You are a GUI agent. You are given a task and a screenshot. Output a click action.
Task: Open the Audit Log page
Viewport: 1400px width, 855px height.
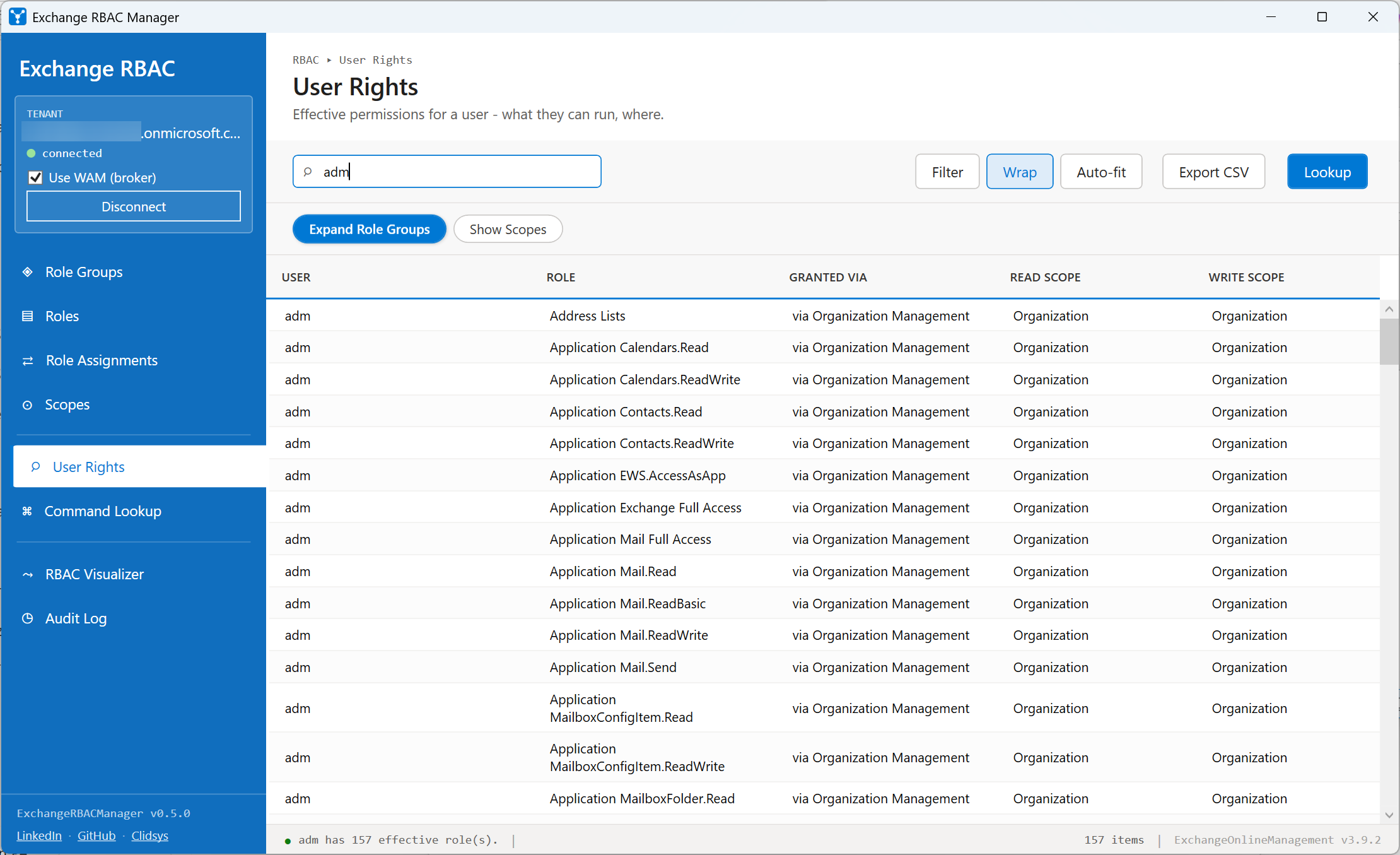(x=76, y=618)
